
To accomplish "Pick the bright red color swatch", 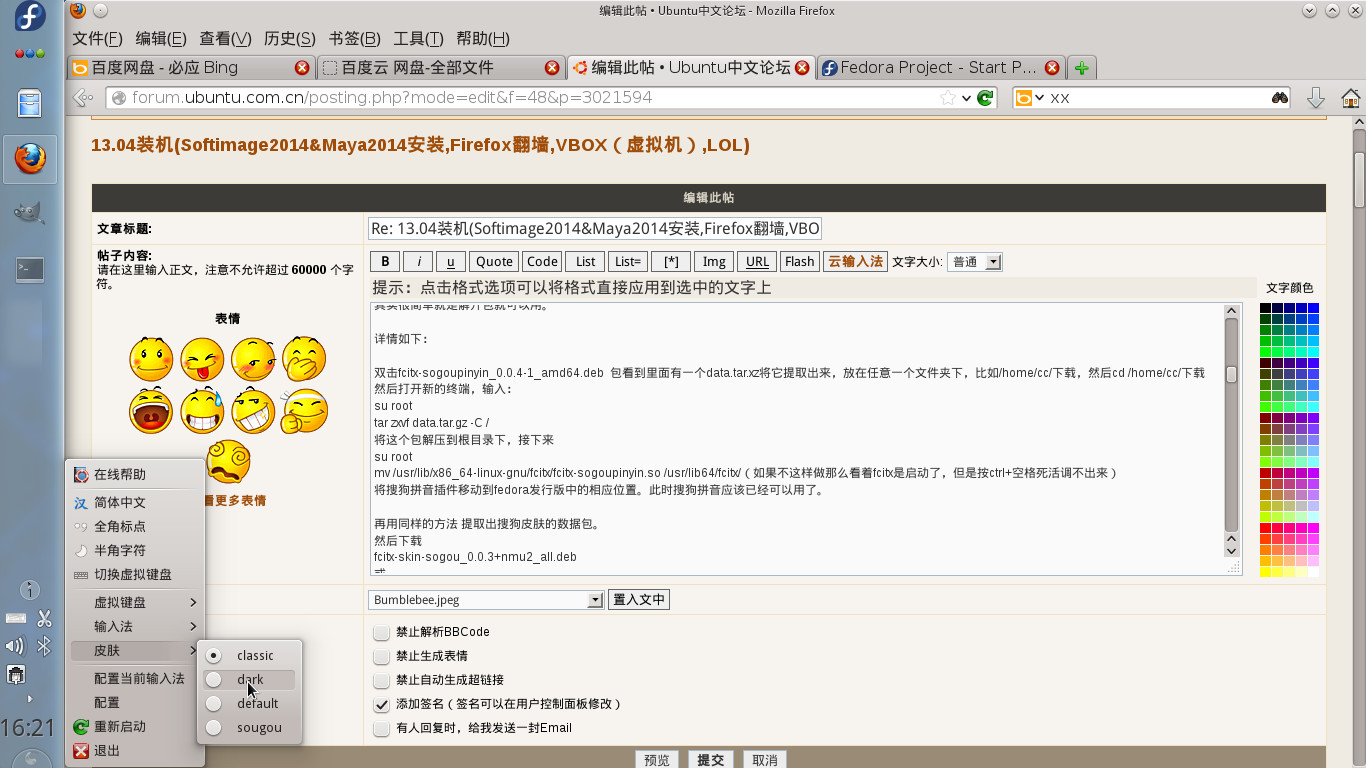I will coord(1265,527).
